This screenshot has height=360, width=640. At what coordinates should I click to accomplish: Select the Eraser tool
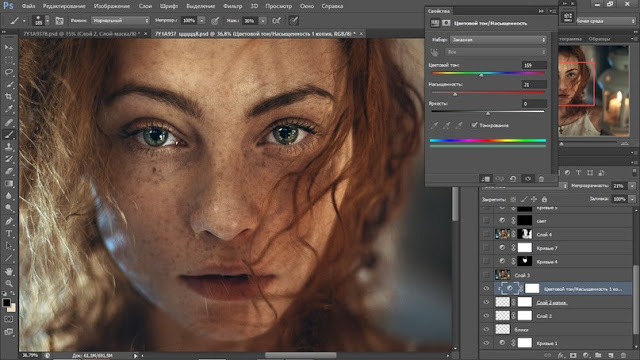[x=9, y=171]
